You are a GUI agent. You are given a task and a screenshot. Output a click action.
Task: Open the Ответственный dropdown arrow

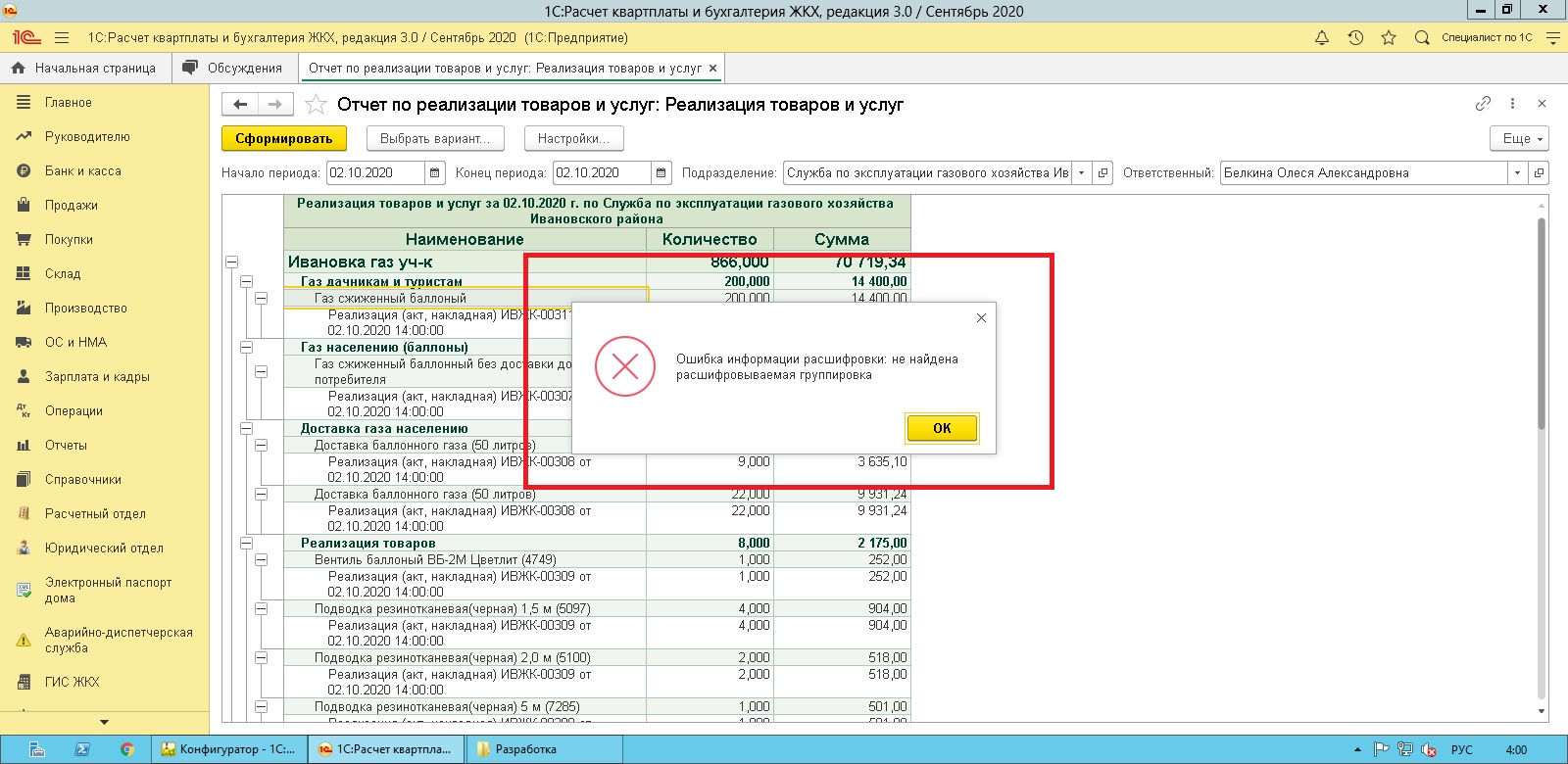coord(1517,173)
